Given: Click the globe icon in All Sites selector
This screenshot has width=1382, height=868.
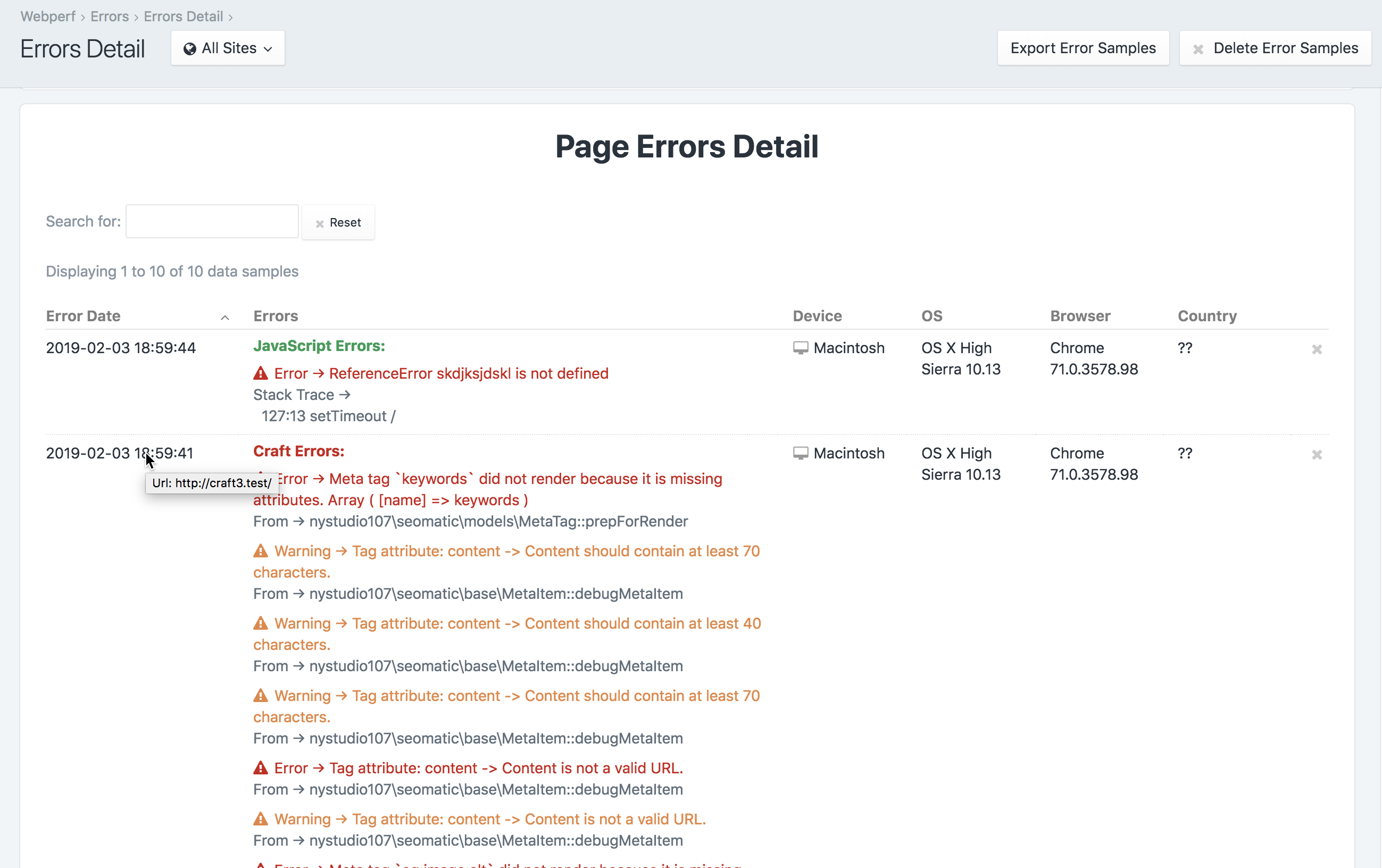Looking at the screenshot, I should click(x=191, y=48).
